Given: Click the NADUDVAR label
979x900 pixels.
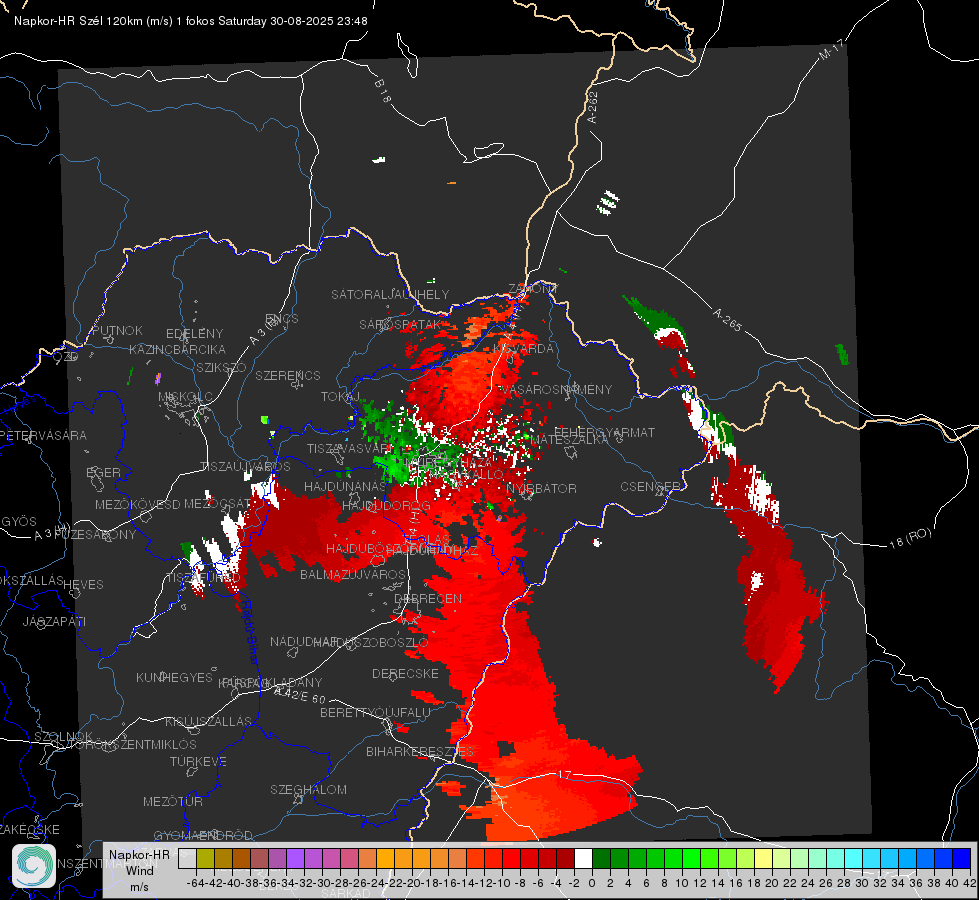Looking at the screenshot, I should (304, 641).
